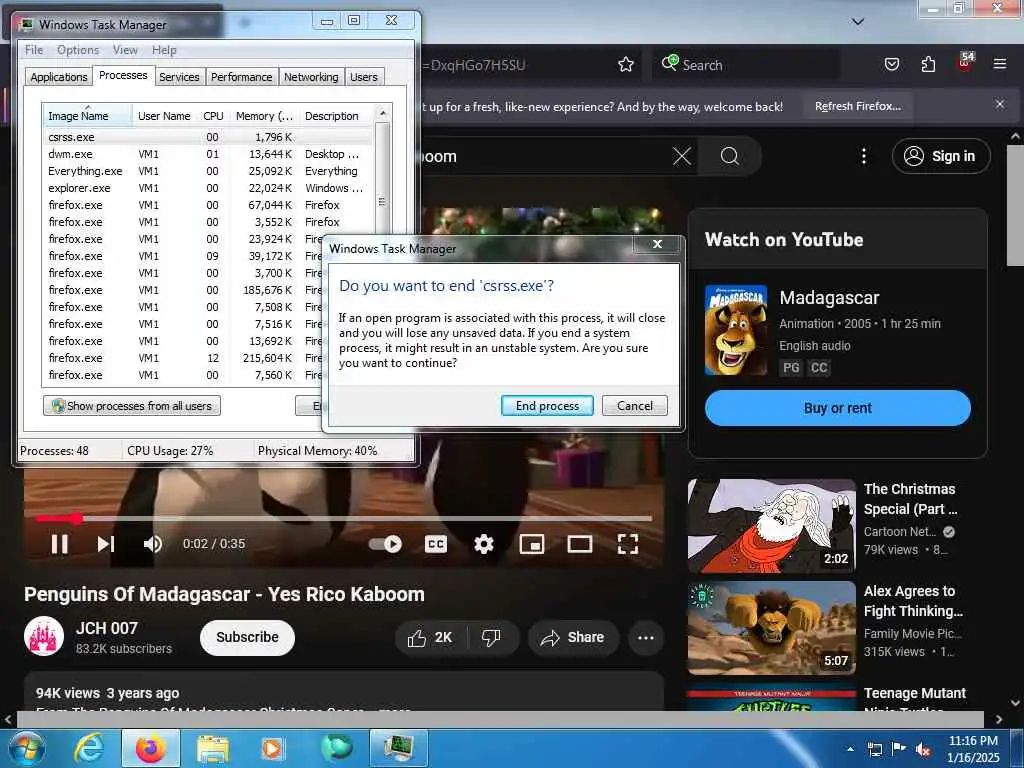Click Buy or rent for Madagascar

(838, 408)
